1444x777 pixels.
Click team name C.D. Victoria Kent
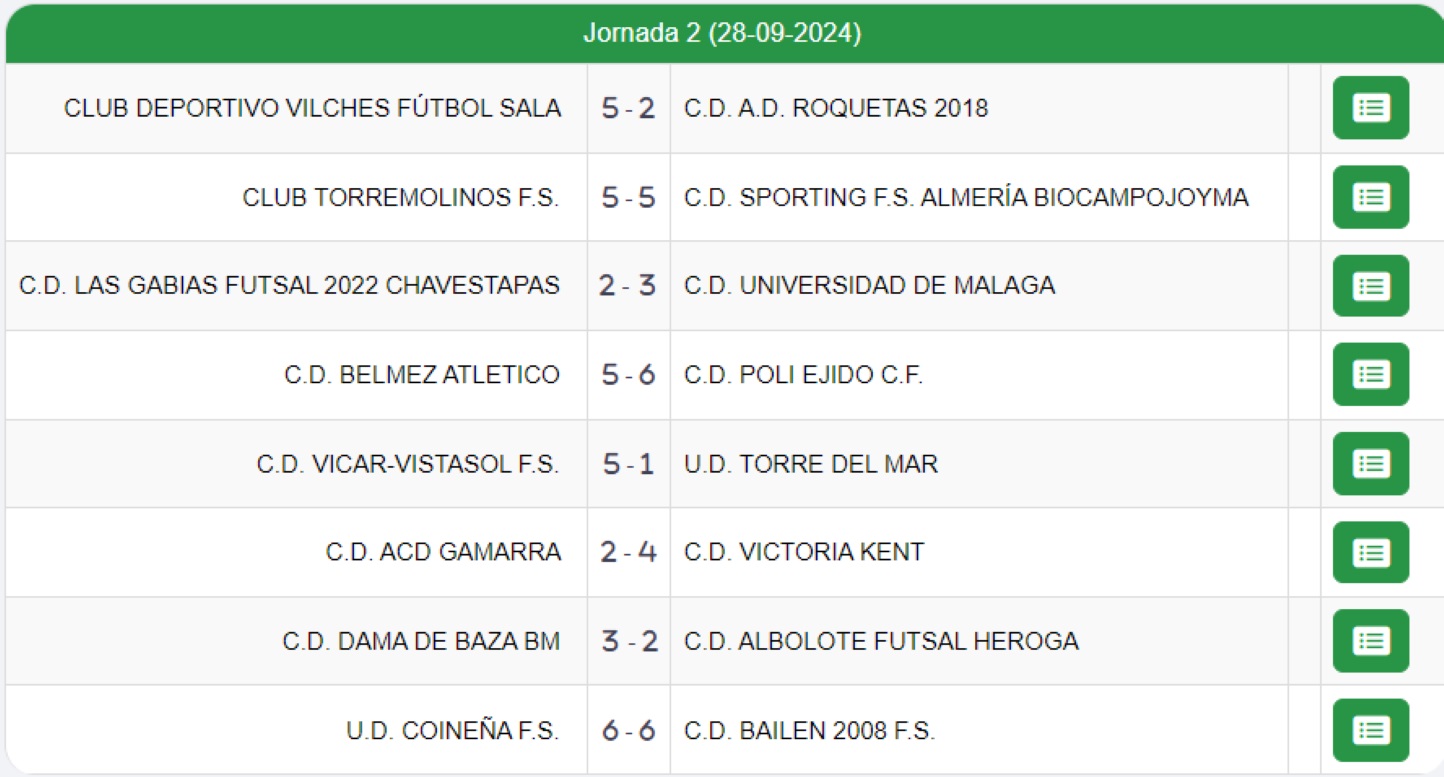coord(804,552)
